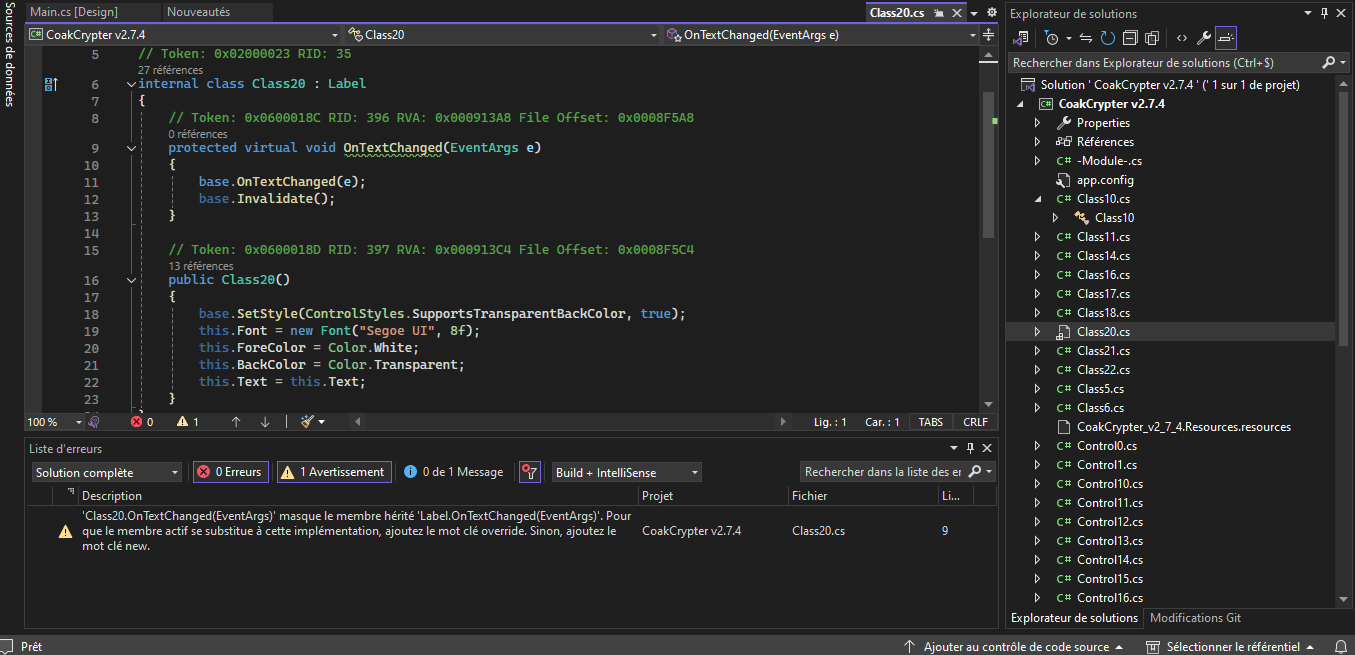Click the code cleanup broom icon
This screenshot has height=655, width=1355.
click(x=308, y=422)
